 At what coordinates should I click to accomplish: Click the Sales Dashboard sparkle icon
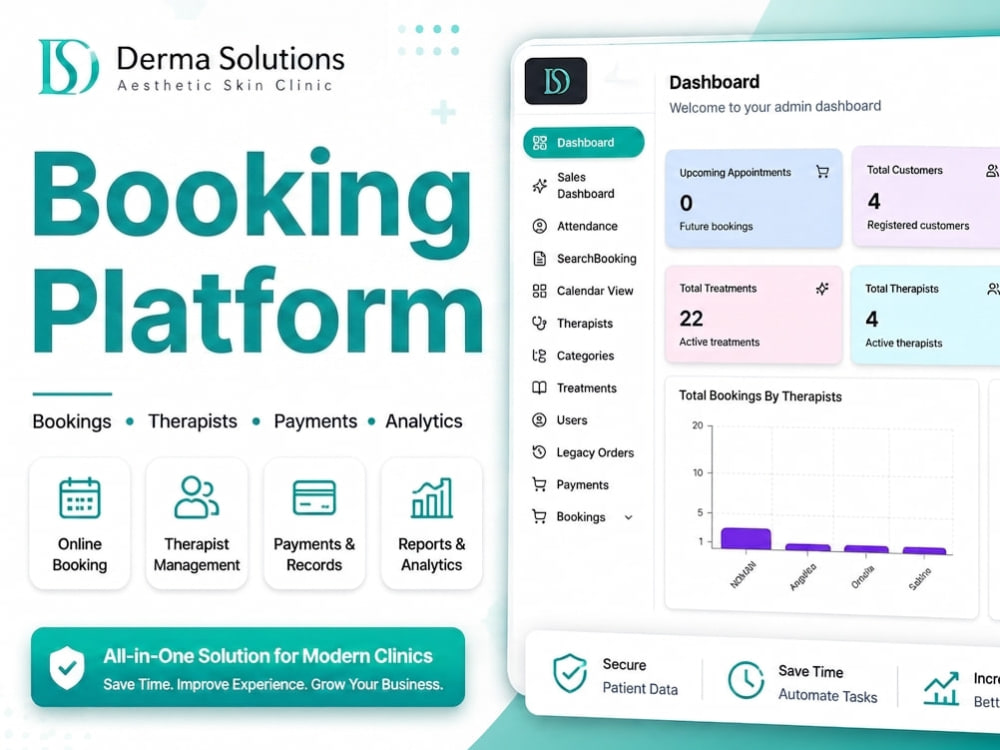(540, 186)
